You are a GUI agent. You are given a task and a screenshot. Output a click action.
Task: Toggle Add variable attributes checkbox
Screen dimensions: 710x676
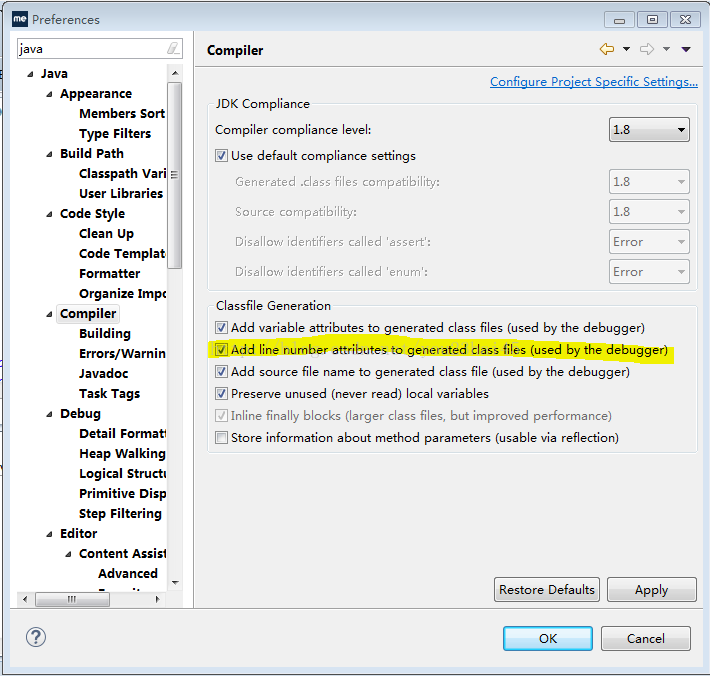click(221, 327)
